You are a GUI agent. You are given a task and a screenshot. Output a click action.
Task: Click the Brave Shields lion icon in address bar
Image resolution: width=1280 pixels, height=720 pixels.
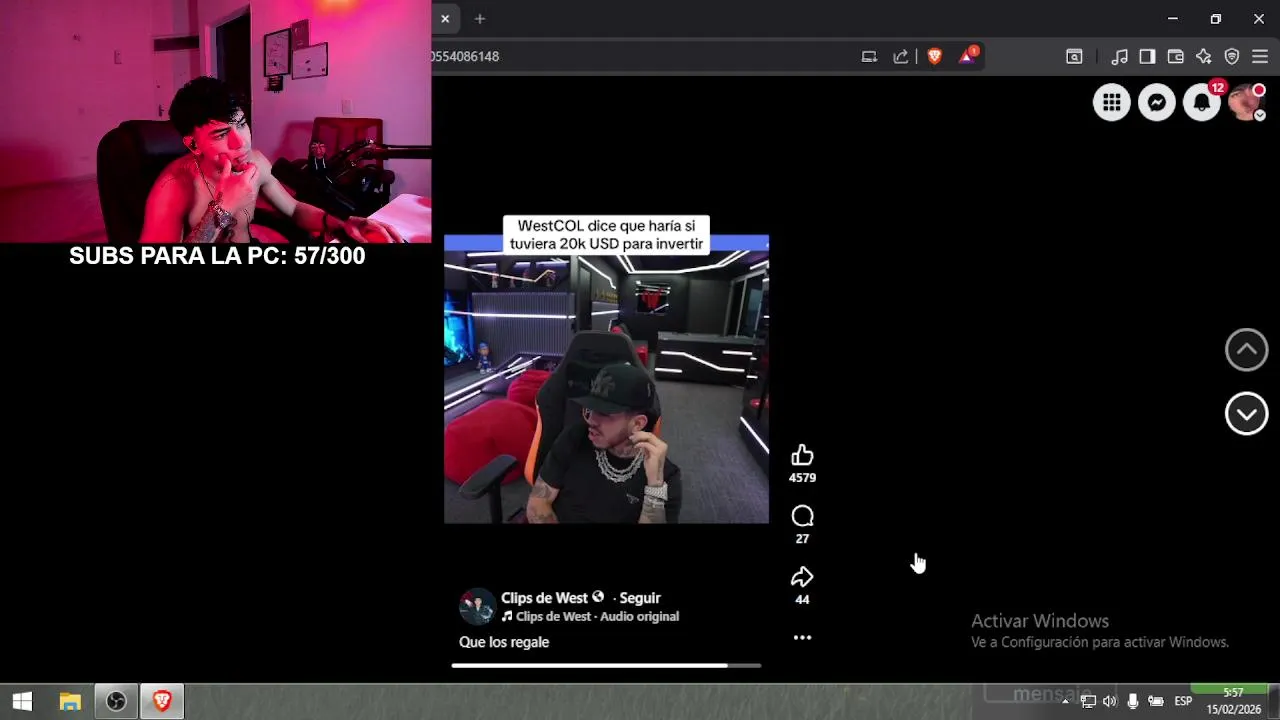934,56
